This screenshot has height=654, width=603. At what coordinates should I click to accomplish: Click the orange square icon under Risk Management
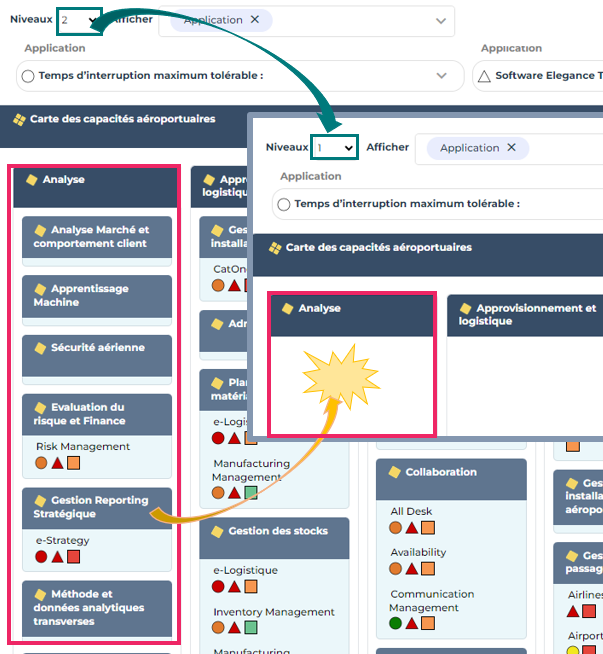73,463
